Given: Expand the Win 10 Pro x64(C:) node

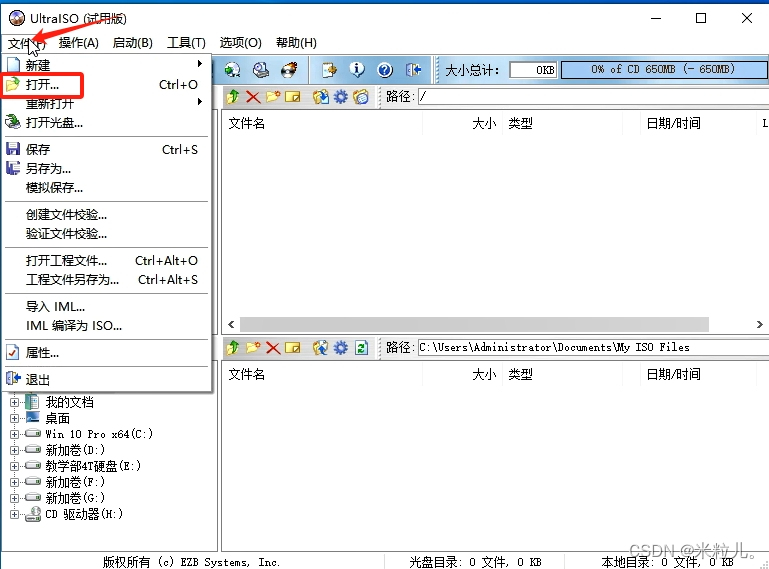Looking at the screenshot, I should pyautogui.click(x=14, y=434).
